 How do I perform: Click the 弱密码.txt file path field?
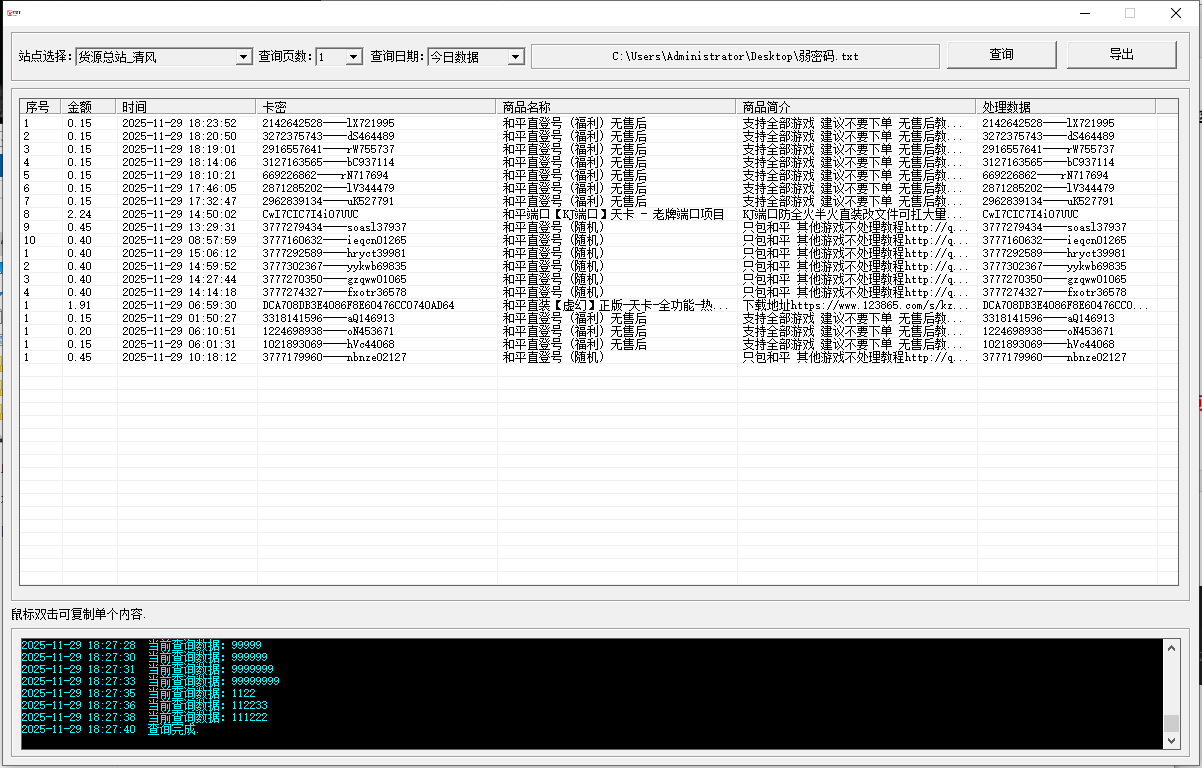coord(735,56)
